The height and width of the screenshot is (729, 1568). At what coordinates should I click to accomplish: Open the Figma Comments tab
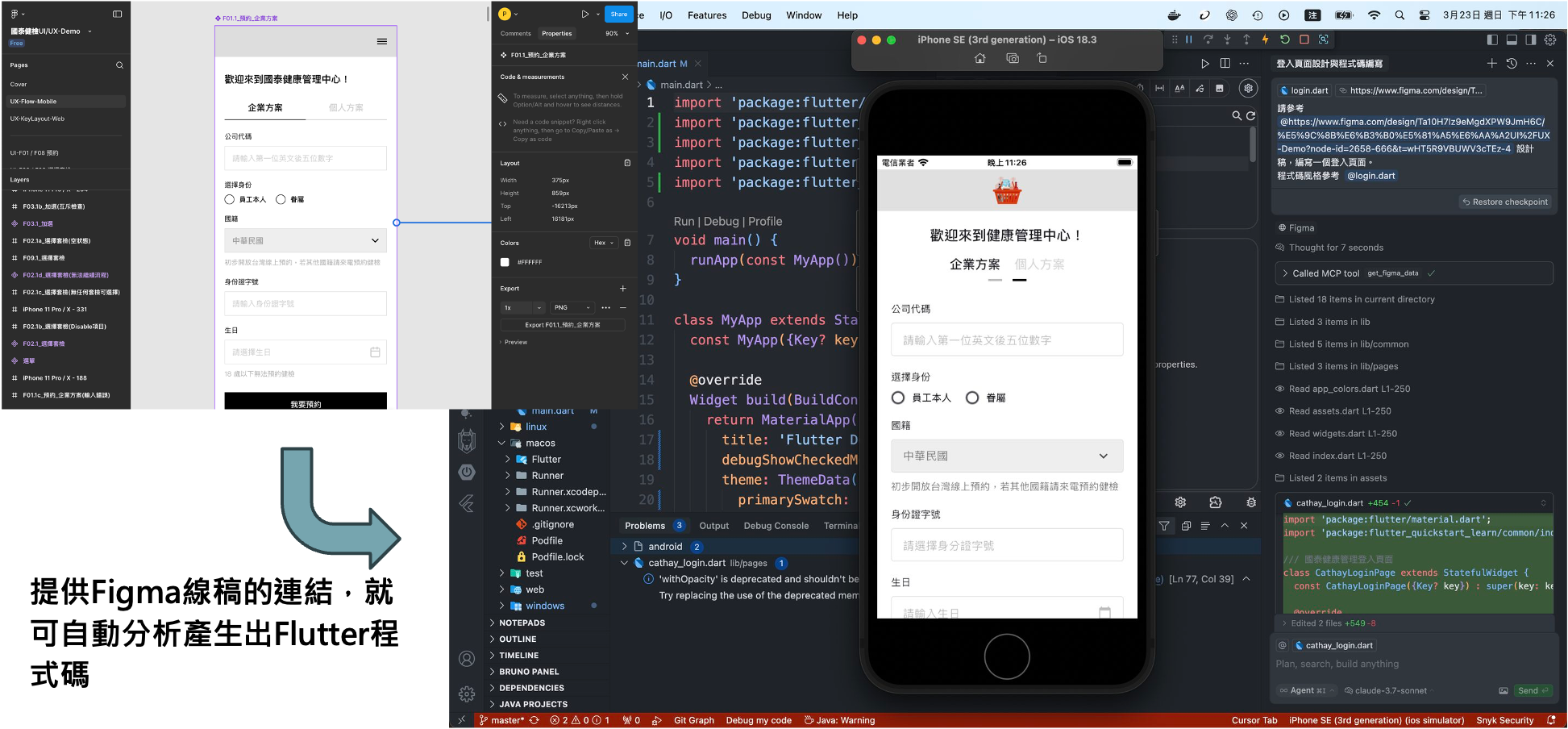click(515, 34)
